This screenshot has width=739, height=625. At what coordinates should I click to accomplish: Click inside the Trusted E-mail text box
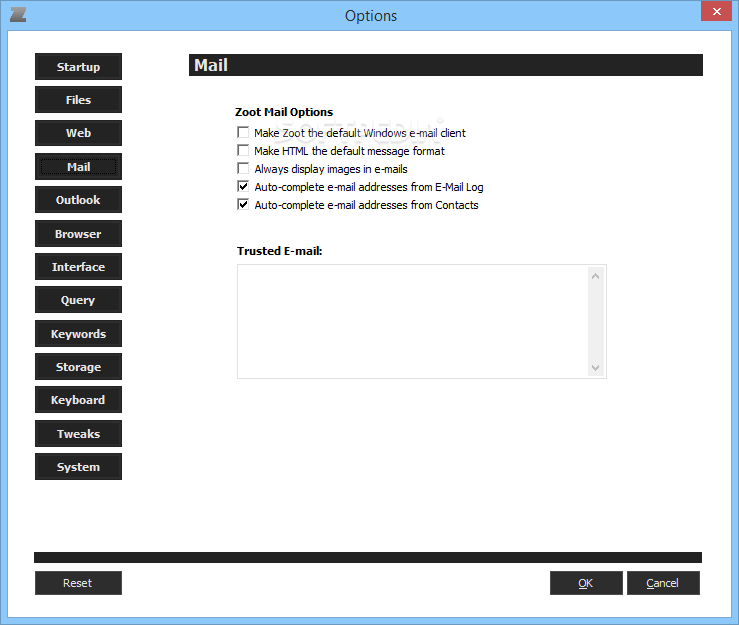(413, 321)
